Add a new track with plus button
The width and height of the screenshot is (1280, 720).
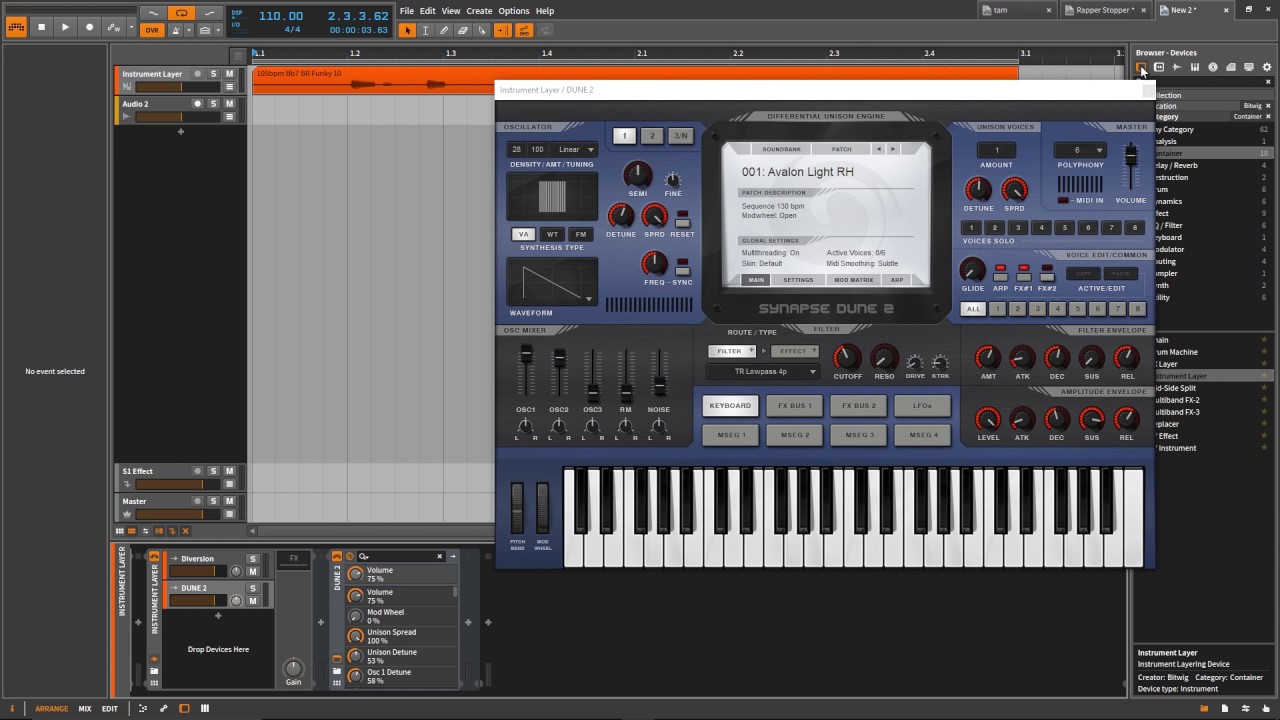coord(181,132)
